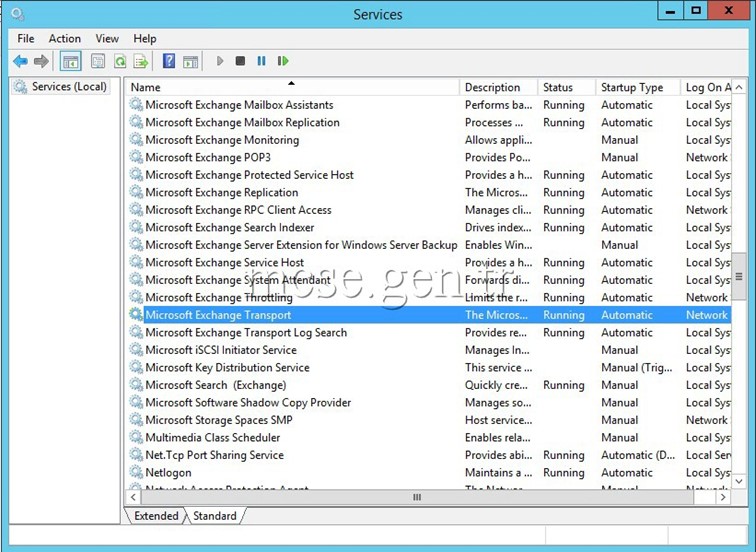The width and height of the screenshot is (756, 552).
Task: Select Microsoft Exchange RPC Client Access
Action: (429, 210)
